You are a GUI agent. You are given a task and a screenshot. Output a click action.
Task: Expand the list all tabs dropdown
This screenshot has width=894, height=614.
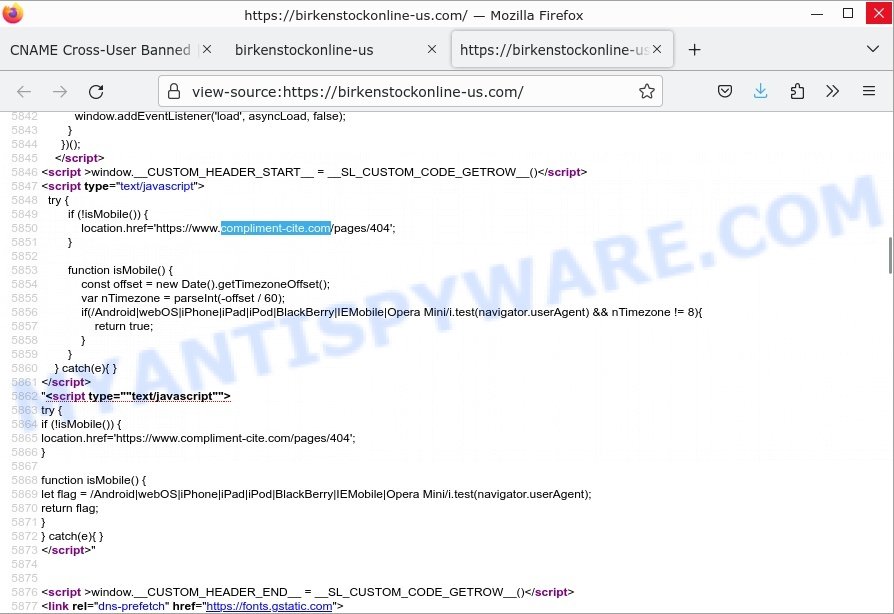point(872,49)
